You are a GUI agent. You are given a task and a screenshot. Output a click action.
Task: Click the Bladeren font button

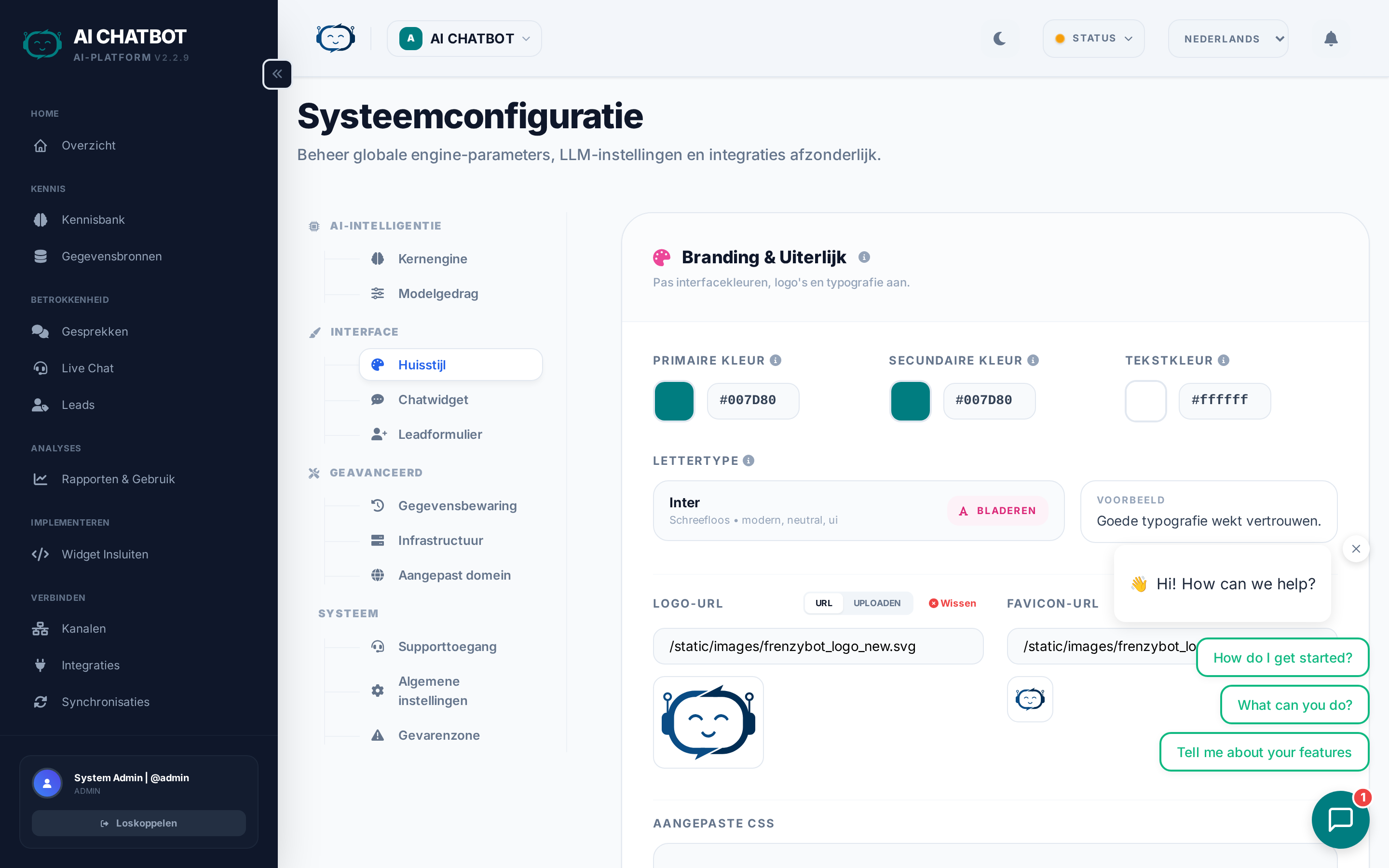tap(997, 510)
